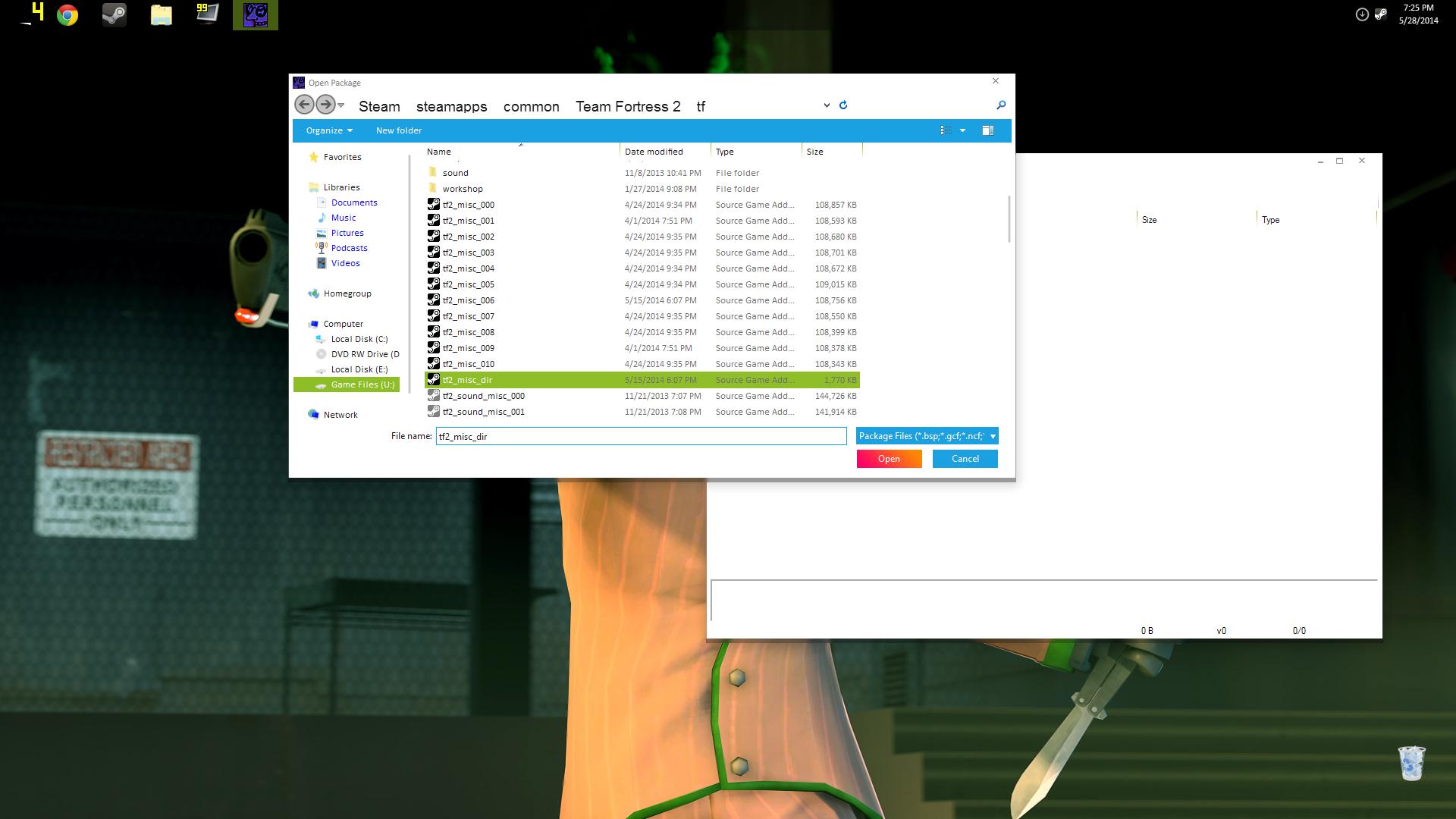Select Network in navigation pane
This screenshot has width=1456, height=819.
(333, 415)
